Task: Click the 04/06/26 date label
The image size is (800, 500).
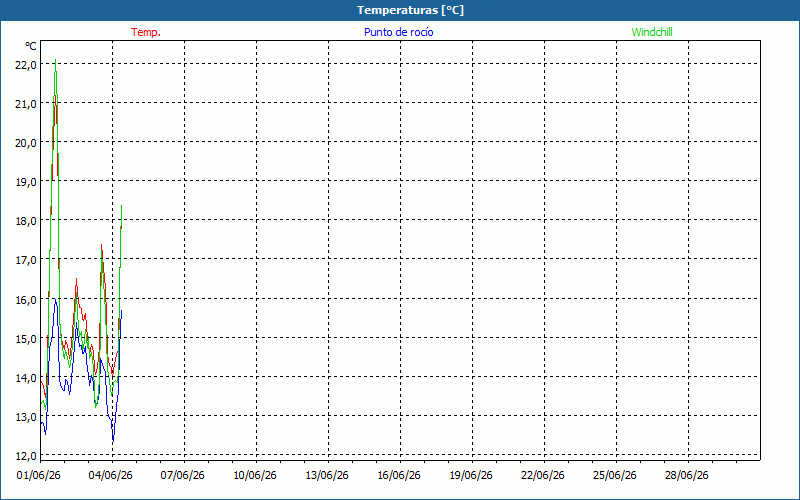Action: (x=111, y=476)
